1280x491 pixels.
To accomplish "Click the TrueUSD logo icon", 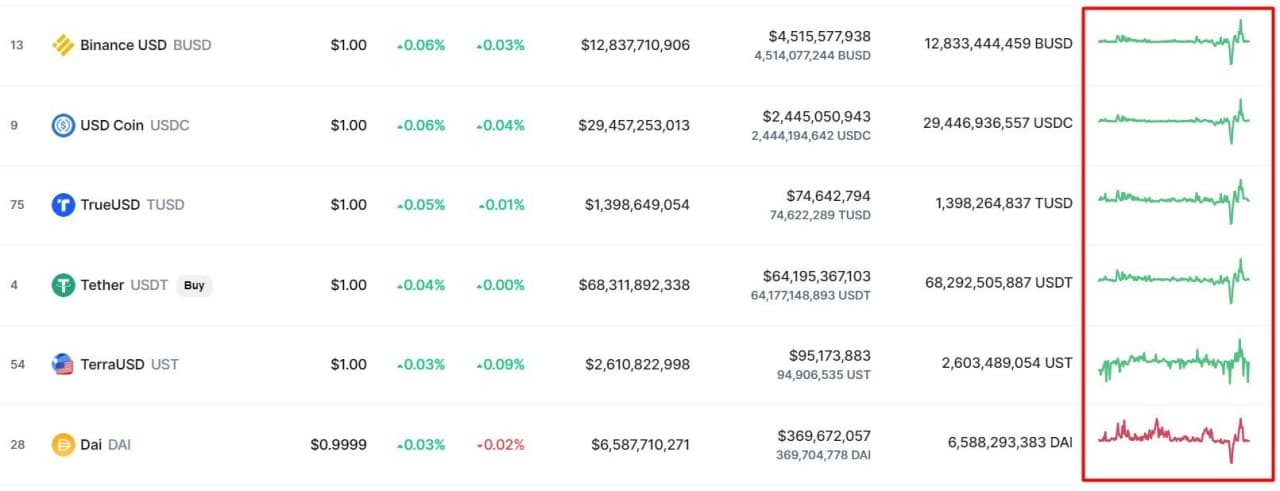I will (x=63, y=205).
